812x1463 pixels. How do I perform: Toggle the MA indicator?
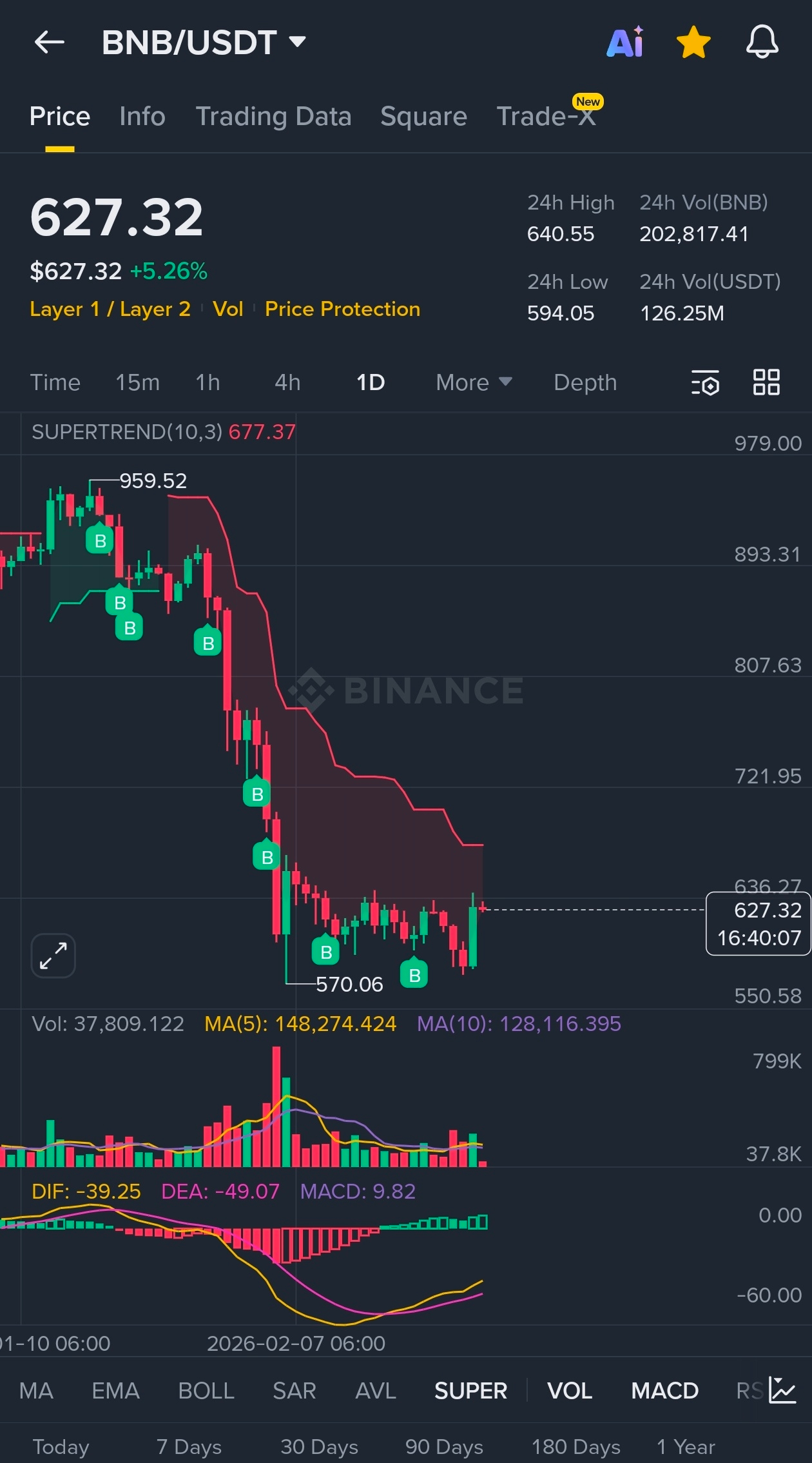(x=36, y=1391)
